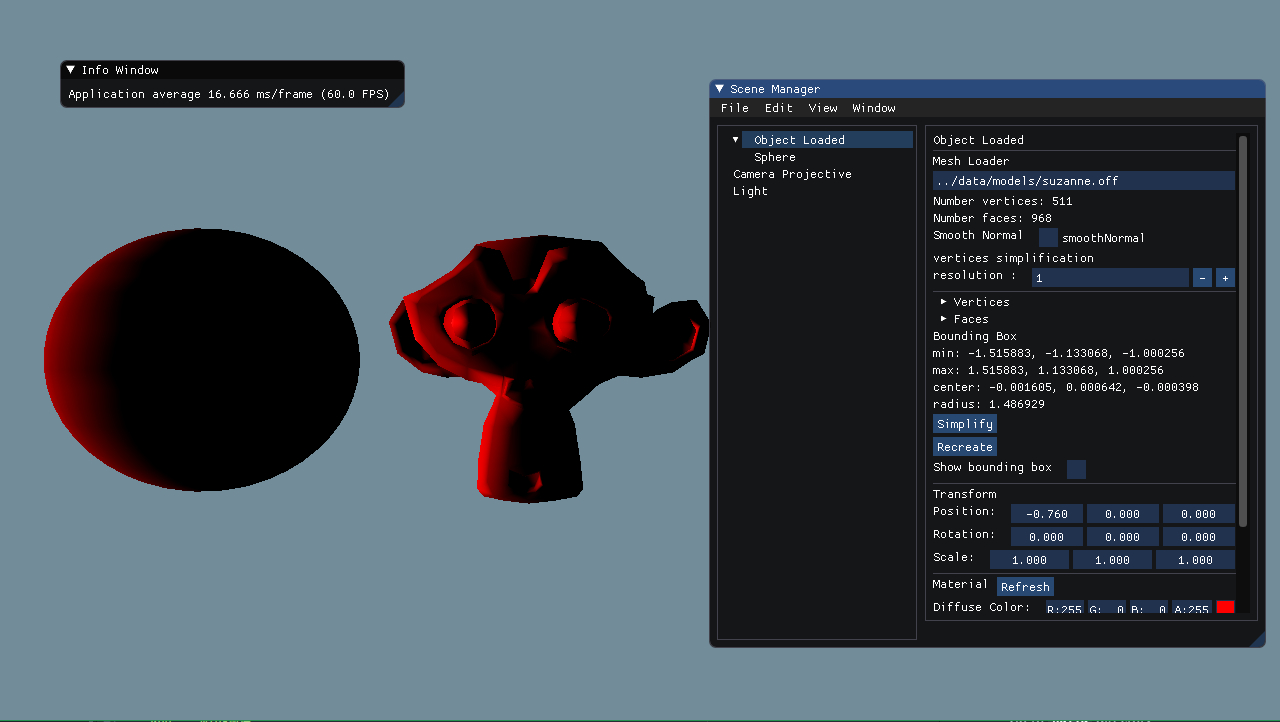
Task: Increase resolution with plus button
Action: pos(1225,277)
